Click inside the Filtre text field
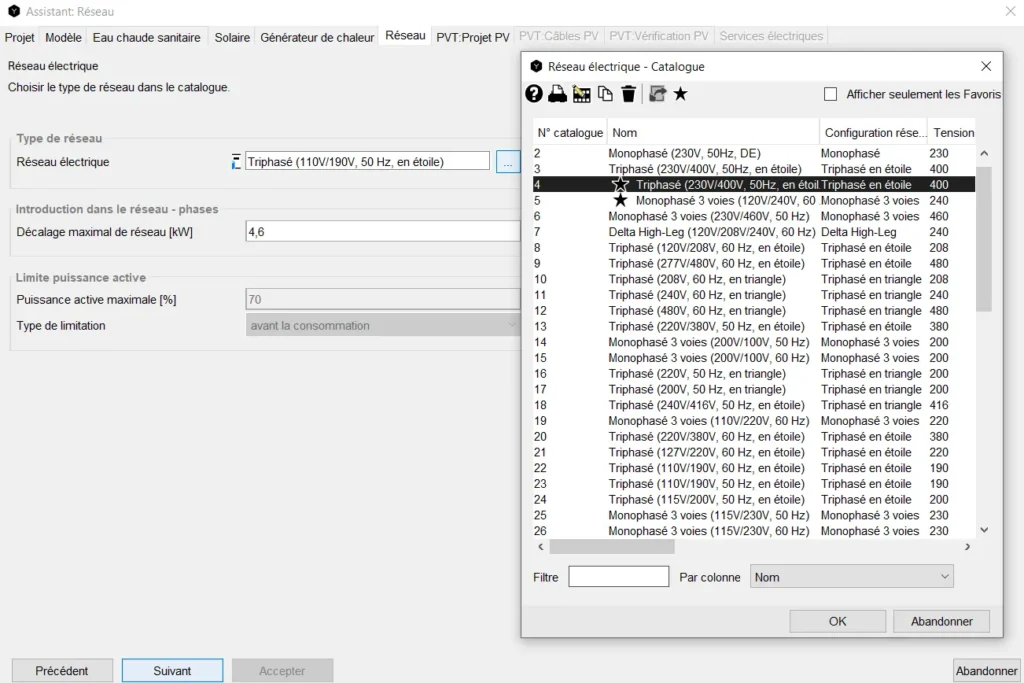The image size is (1024, 683). [x=618, y=577]
